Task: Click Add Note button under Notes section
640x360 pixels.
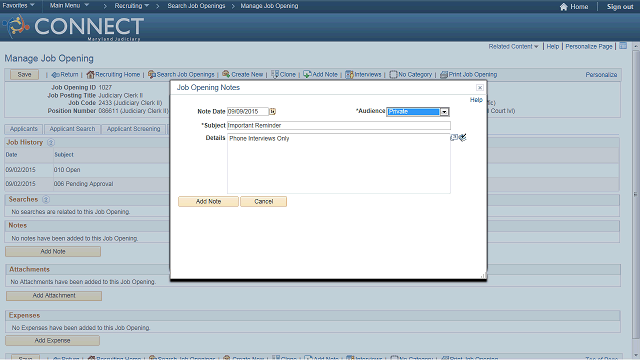Action: coord(53,251)
